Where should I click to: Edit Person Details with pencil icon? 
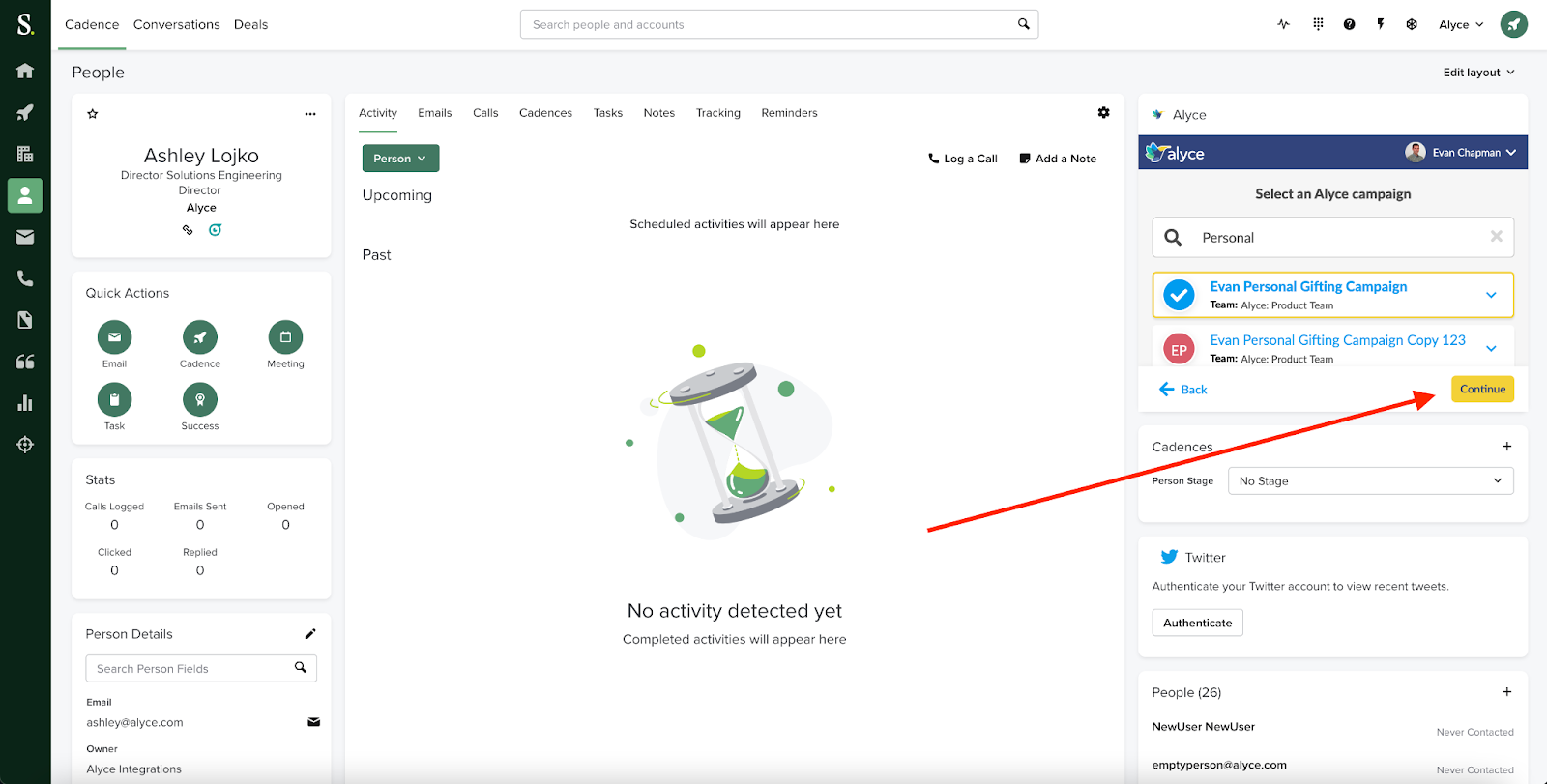click(310, 634)
